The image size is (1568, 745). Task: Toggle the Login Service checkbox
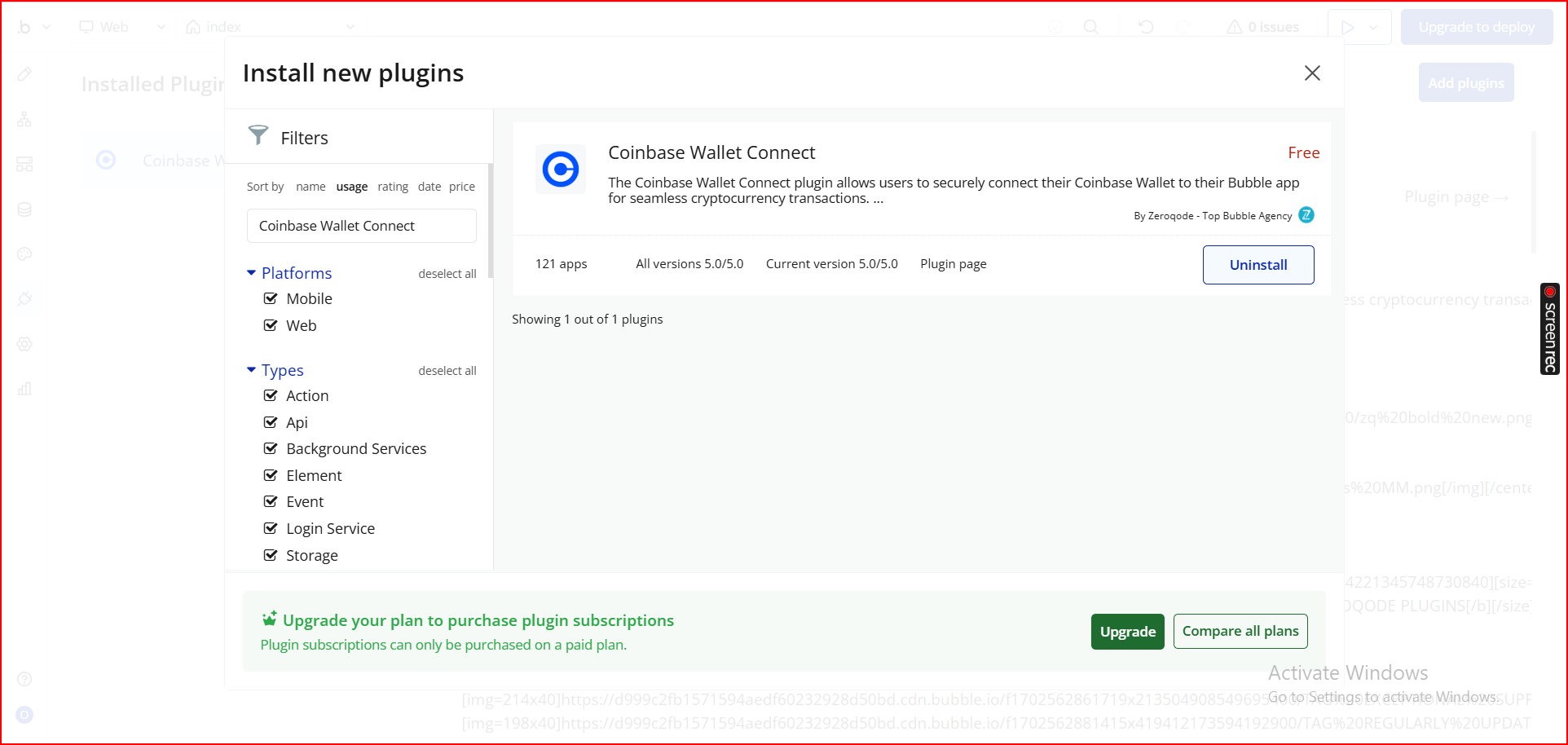271,528
